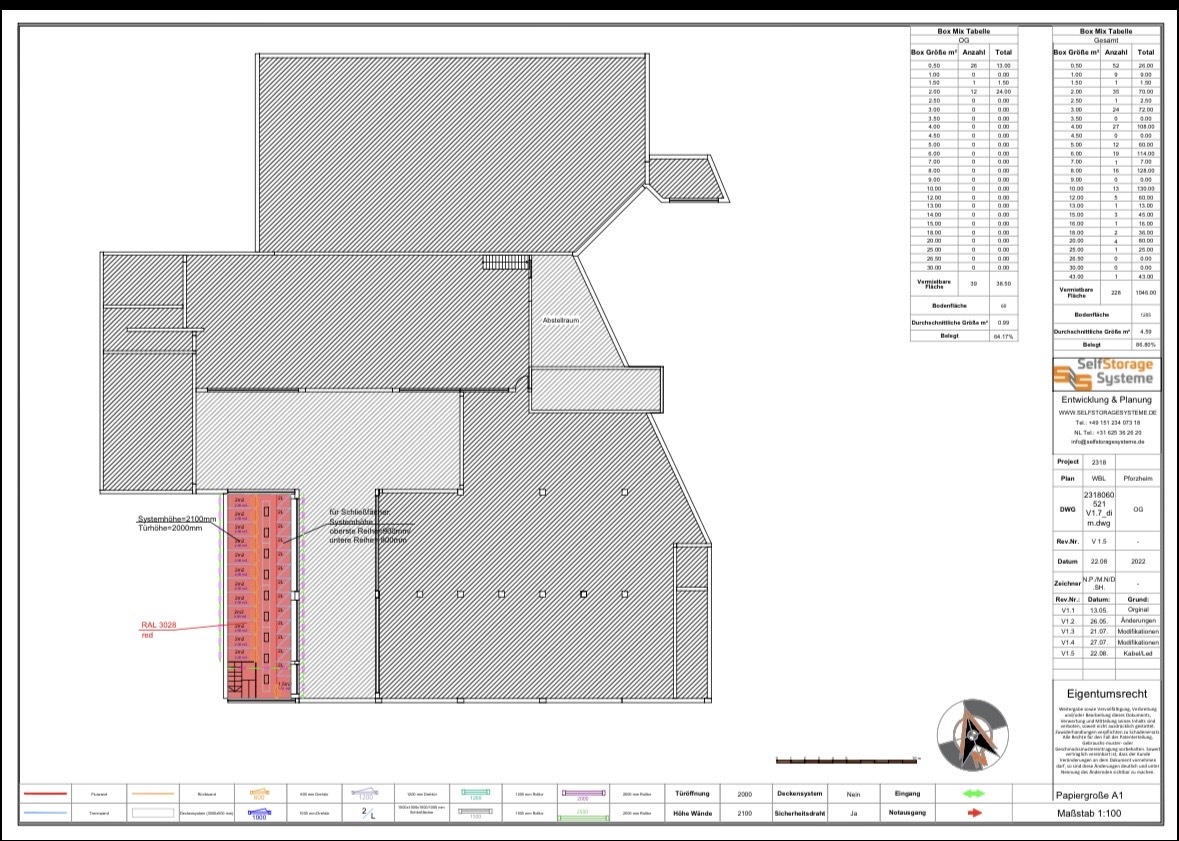Click the red storage unit block on the plan
The width and height of the screenshot is (1179, 841).
(260, 596)
